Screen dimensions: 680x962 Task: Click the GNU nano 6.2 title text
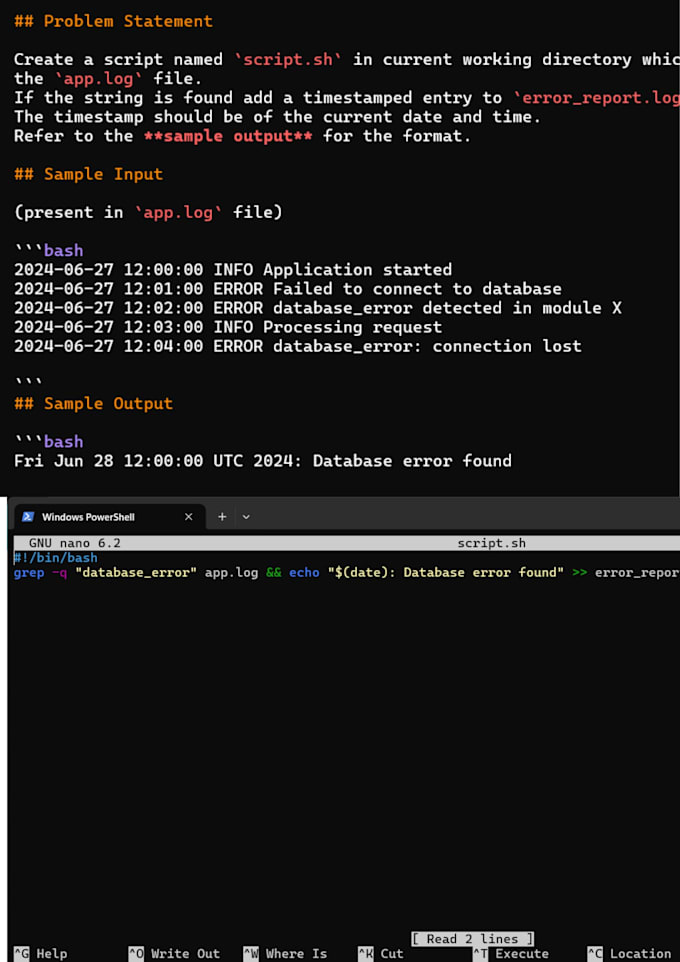click(74, 544)
